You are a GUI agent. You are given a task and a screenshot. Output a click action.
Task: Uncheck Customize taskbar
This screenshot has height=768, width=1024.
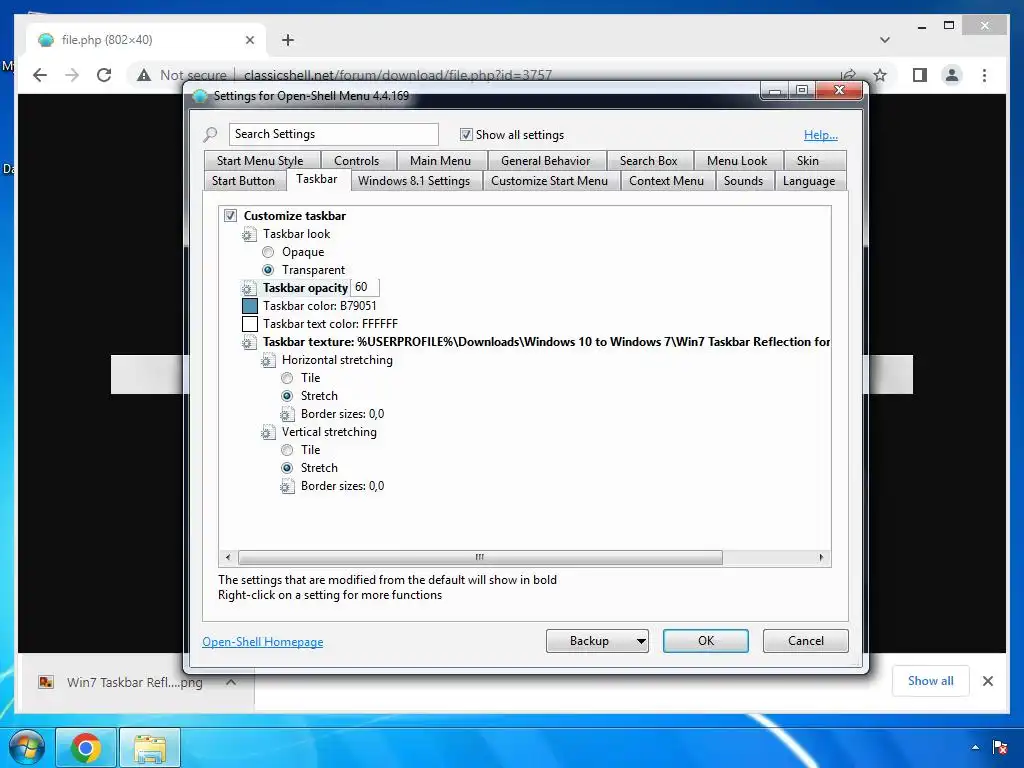230,216
